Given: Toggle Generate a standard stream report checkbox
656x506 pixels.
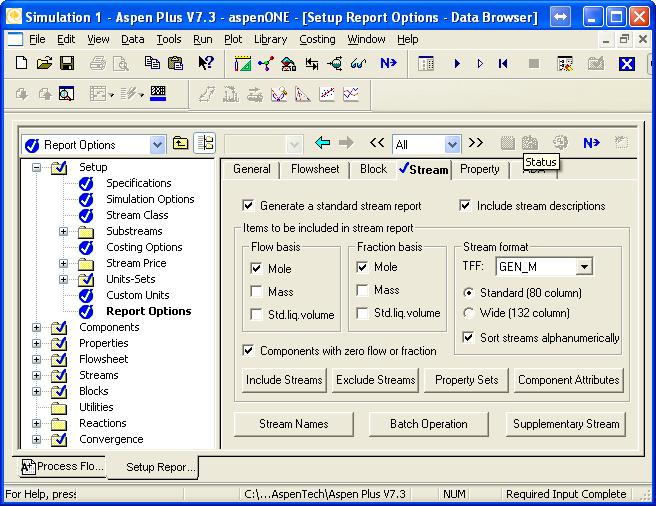Looking at the screenshot, I should pos(248,205).
